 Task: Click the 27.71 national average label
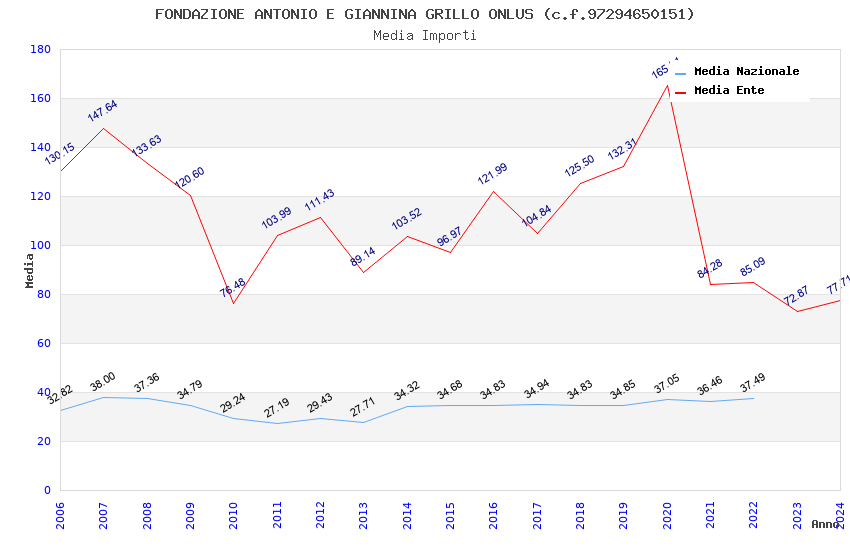pyautogui.click(x=363, y=407)
